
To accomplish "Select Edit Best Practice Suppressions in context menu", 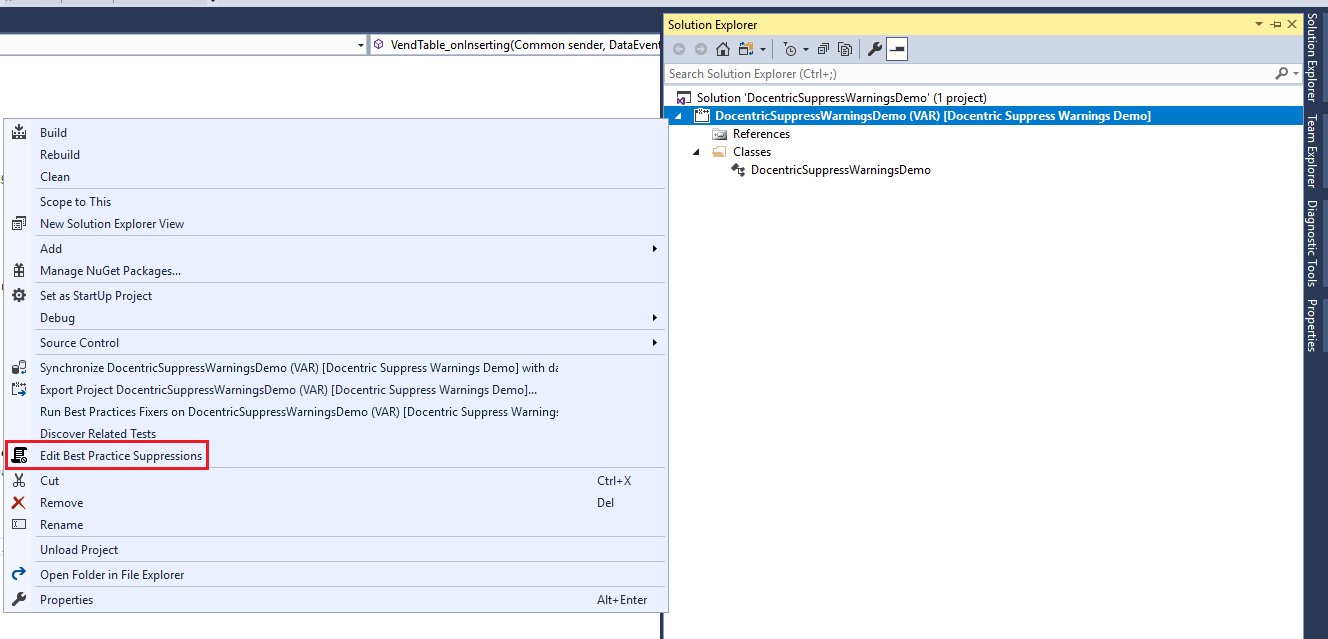I will click(x=121, y=455).
